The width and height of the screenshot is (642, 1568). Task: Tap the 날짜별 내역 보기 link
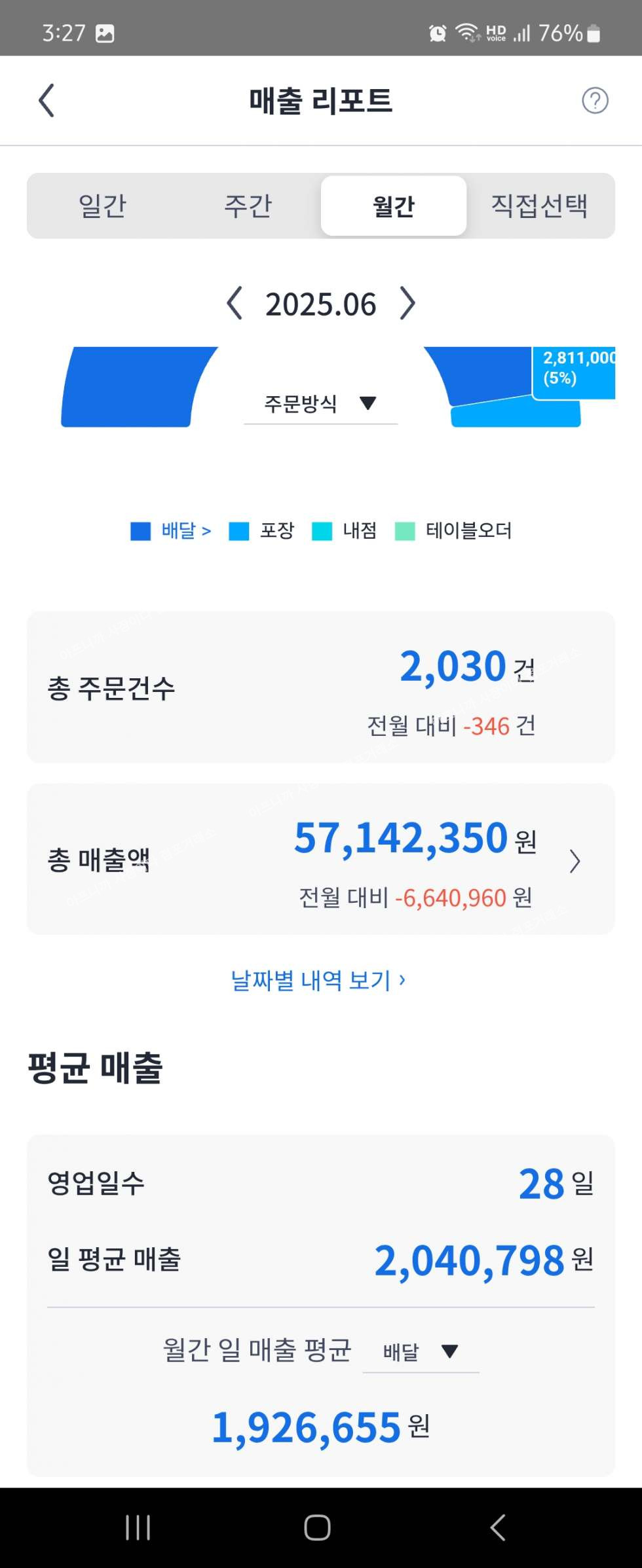pos(318,980)
